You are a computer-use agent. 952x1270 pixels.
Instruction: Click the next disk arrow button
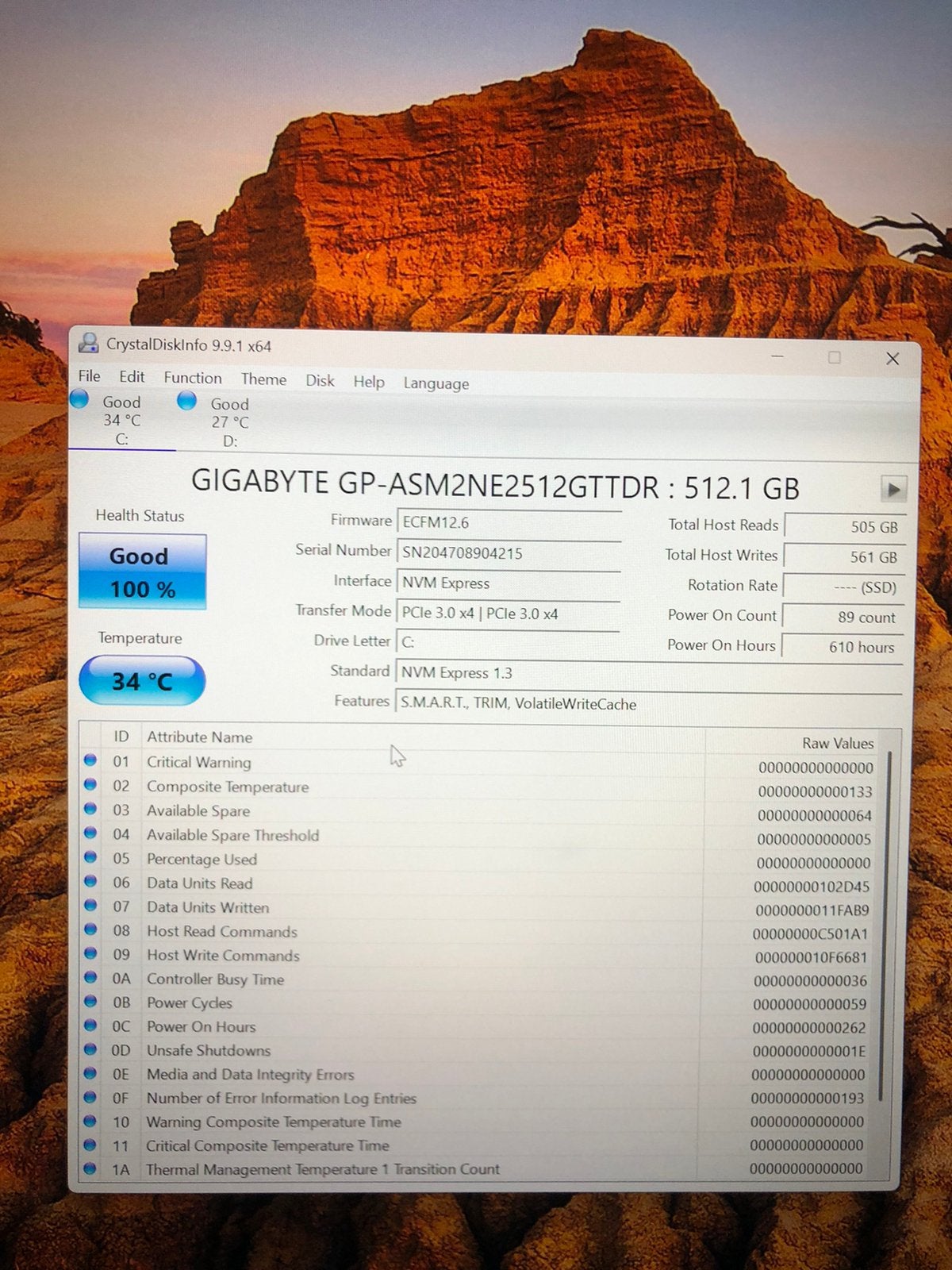pyautogui.click(x=894, y=489)
